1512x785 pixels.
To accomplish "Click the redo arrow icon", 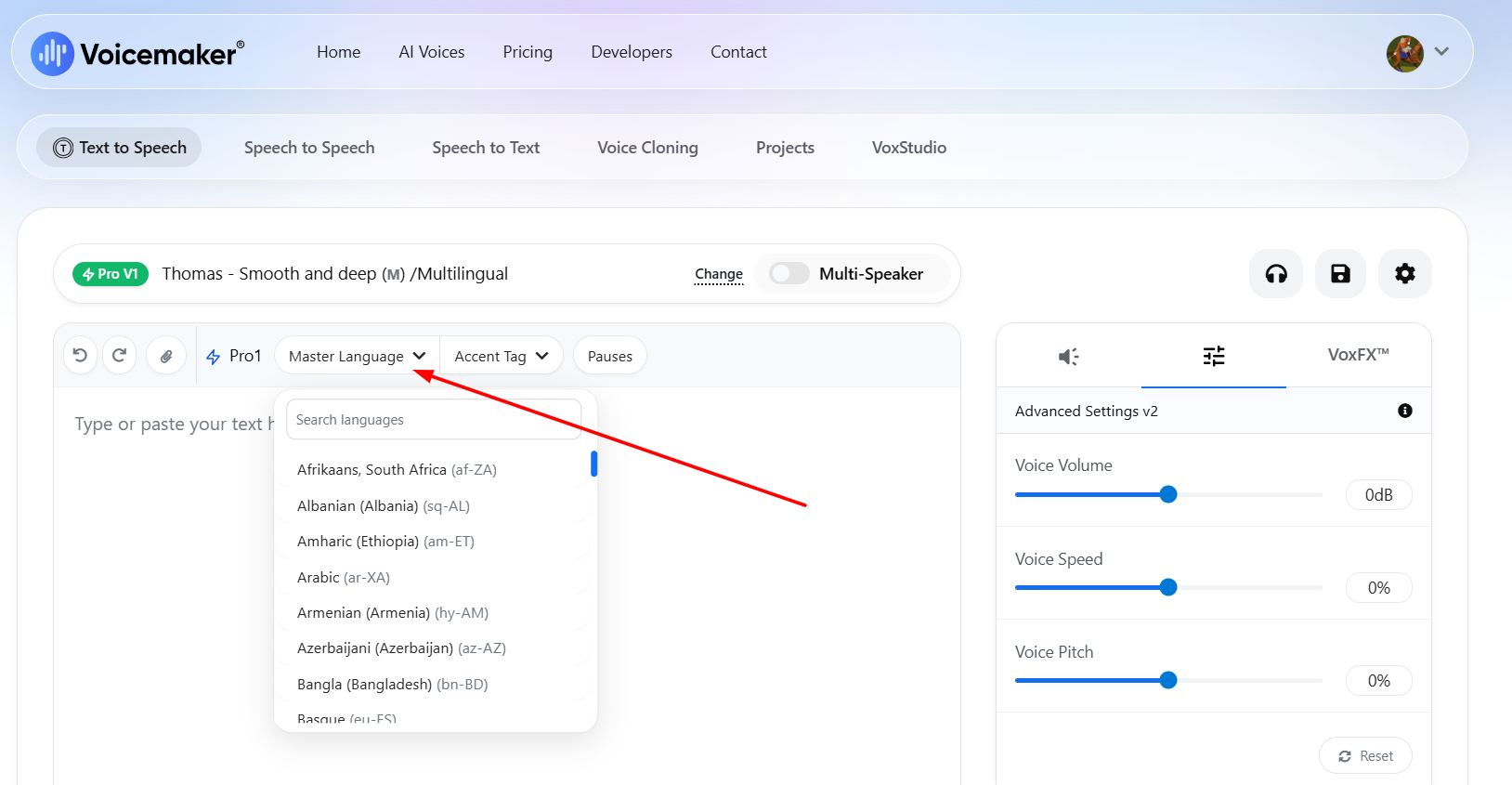I will click(x=120, y=355).
